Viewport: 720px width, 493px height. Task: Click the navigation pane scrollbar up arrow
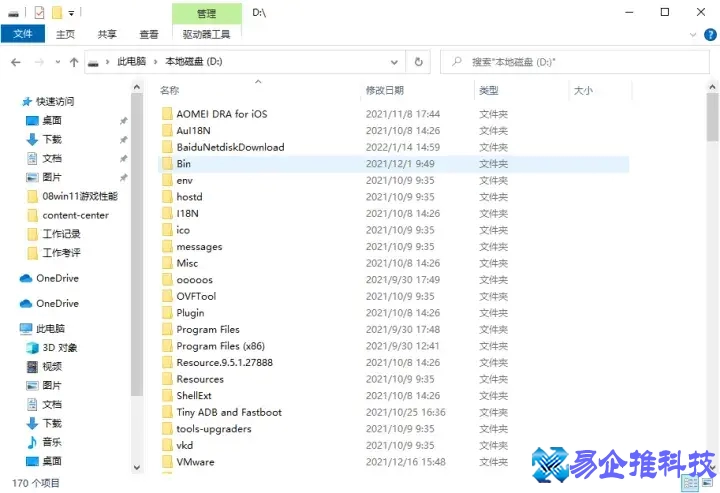point(137,86)
